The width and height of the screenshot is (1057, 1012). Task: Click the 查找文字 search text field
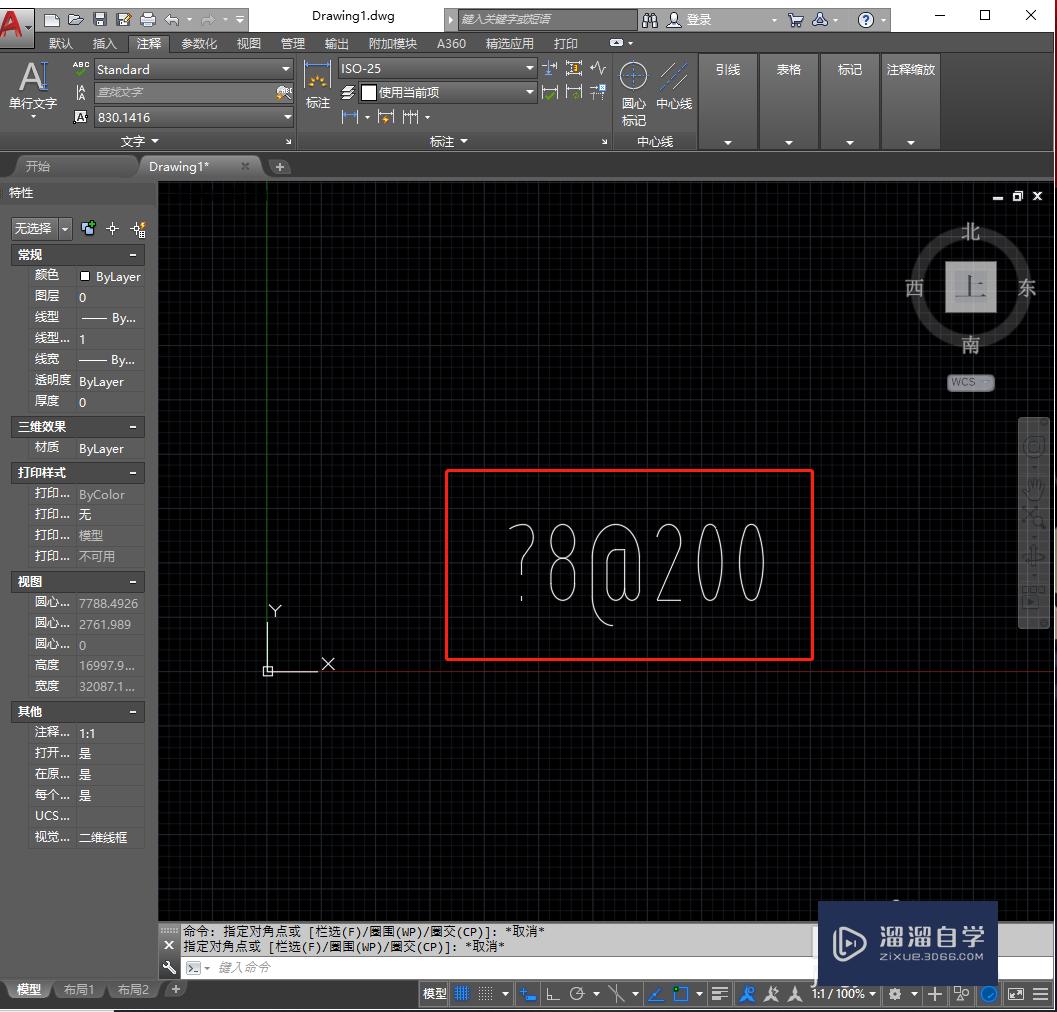pyautogui.click(x=180, y=92)
